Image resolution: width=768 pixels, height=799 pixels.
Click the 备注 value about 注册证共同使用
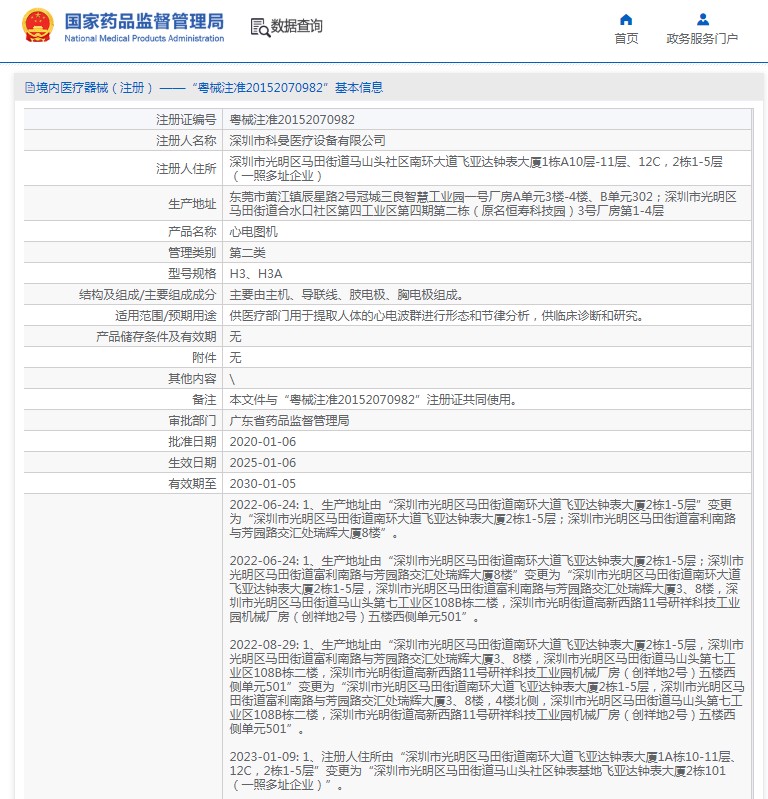(374, 400)
